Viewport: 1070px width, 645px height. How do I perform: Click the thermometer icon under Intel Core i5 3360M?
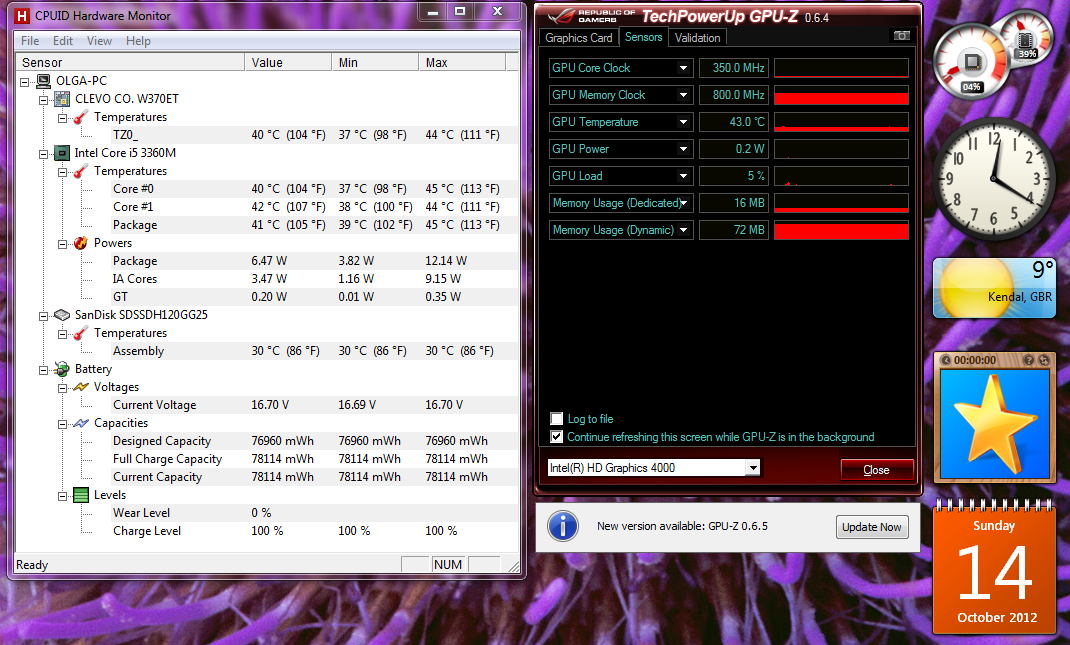tap(81, 171)
